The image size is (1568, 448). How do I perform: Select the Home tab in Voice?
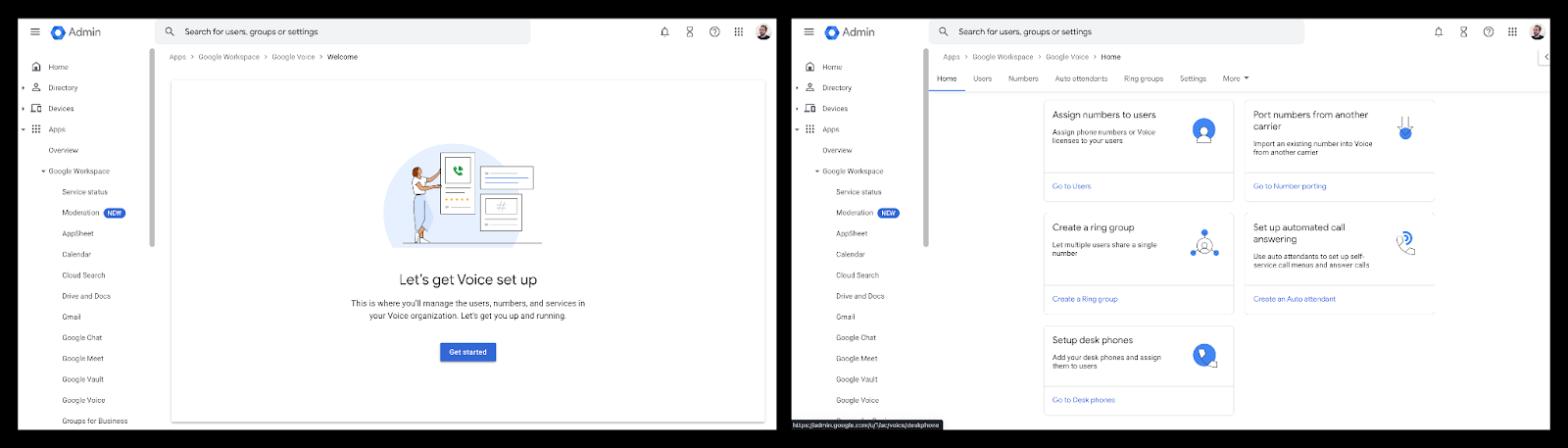click(x=947, y=78)
